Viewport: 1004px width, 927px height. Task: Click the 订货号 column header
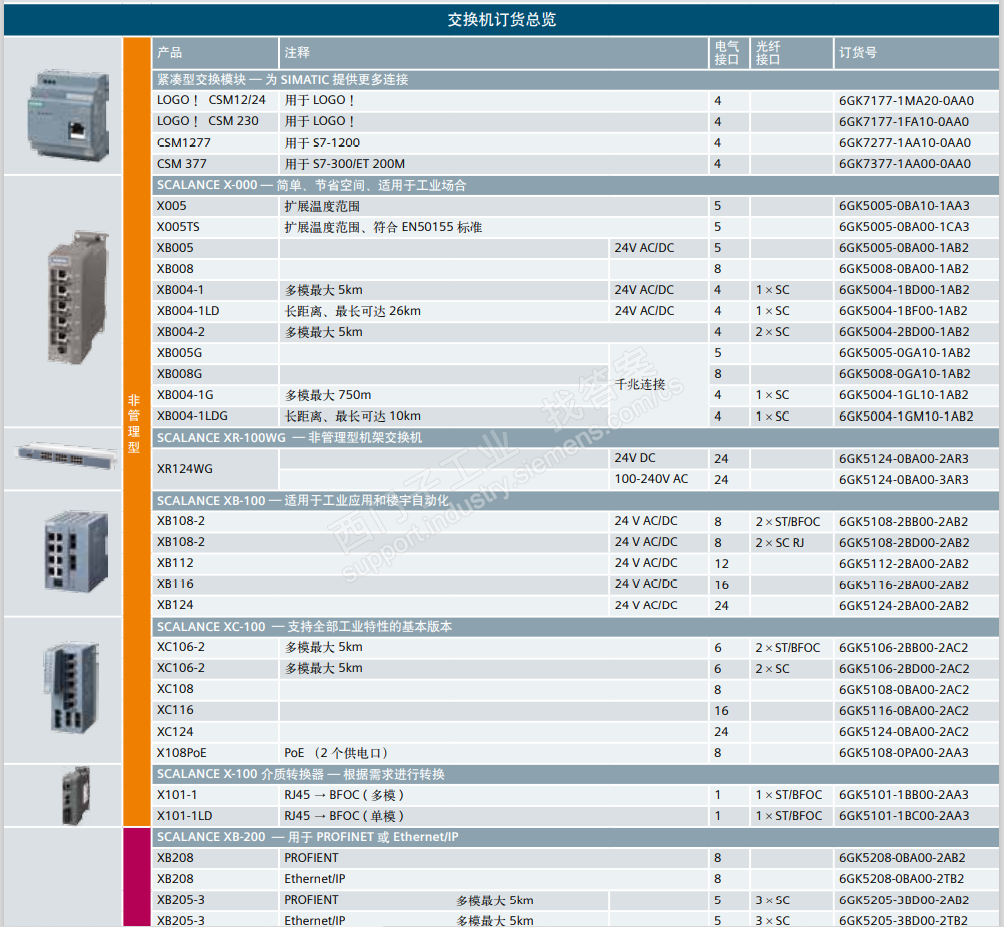[x=916, y=52]
